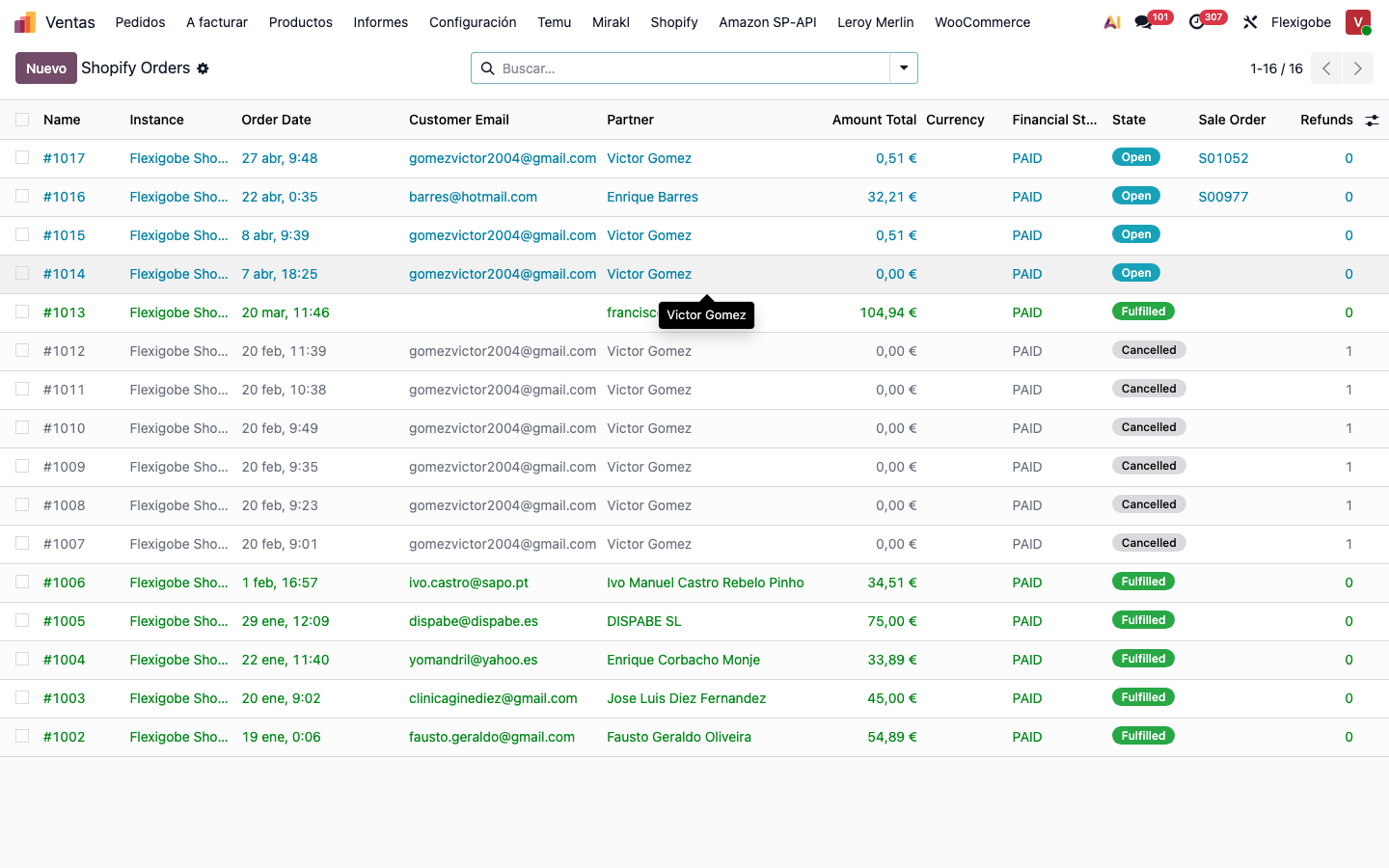Open the Configuración menu
Viewport: 1389px width, 868px height.
click(473, 22)
